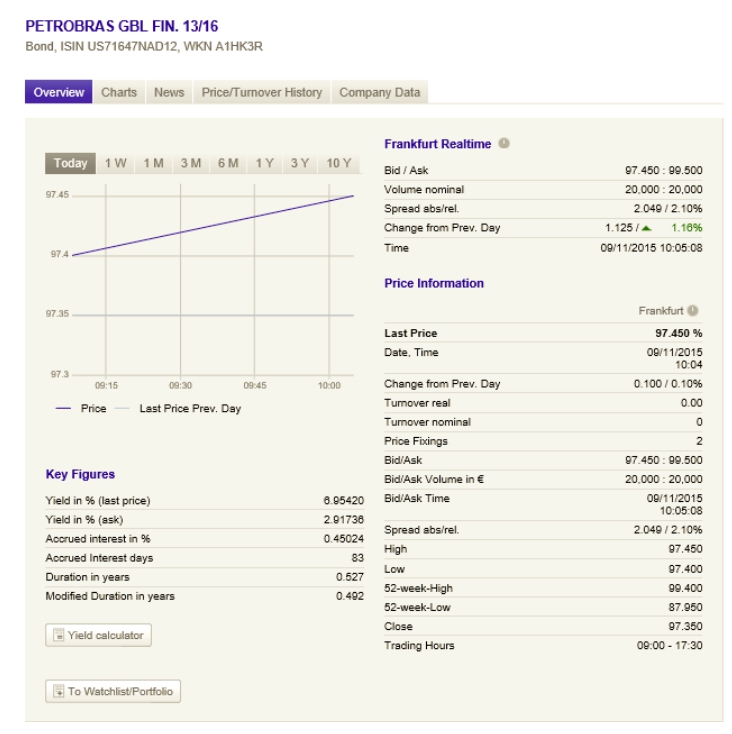
Task: Click the Frankfurt Realtime heading
Action: [x=438, y=144]
